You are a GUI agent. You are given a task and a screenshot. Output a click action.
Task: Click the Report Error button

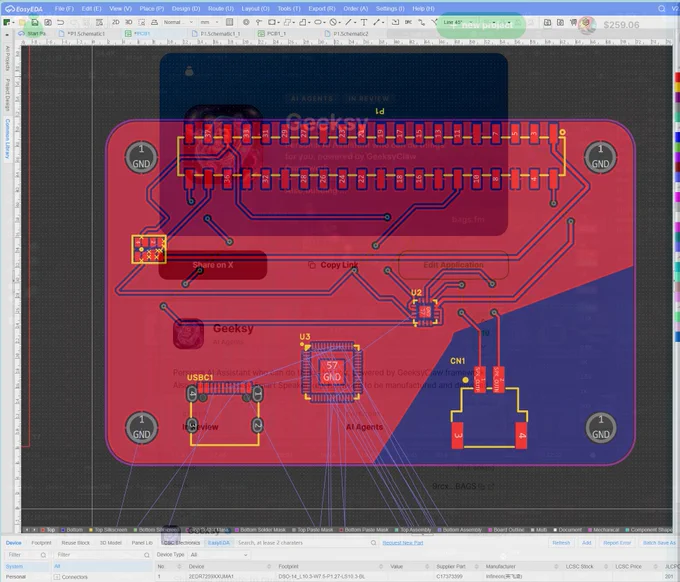click(617, 543)
